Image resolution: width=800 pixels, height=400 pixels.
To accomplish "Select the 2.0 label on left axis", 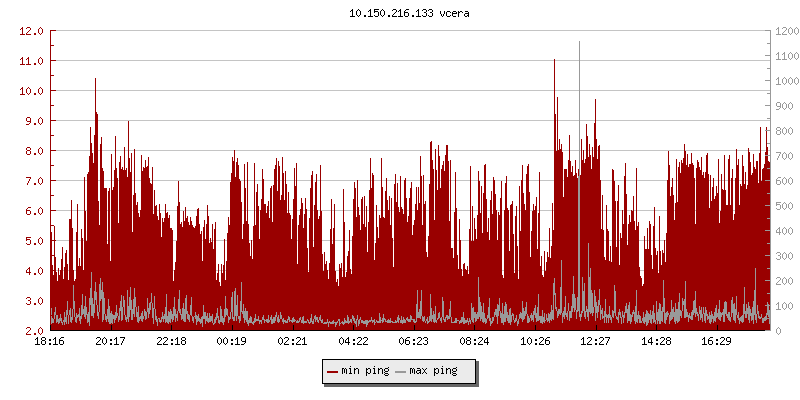I will click(x=32, y=331).
